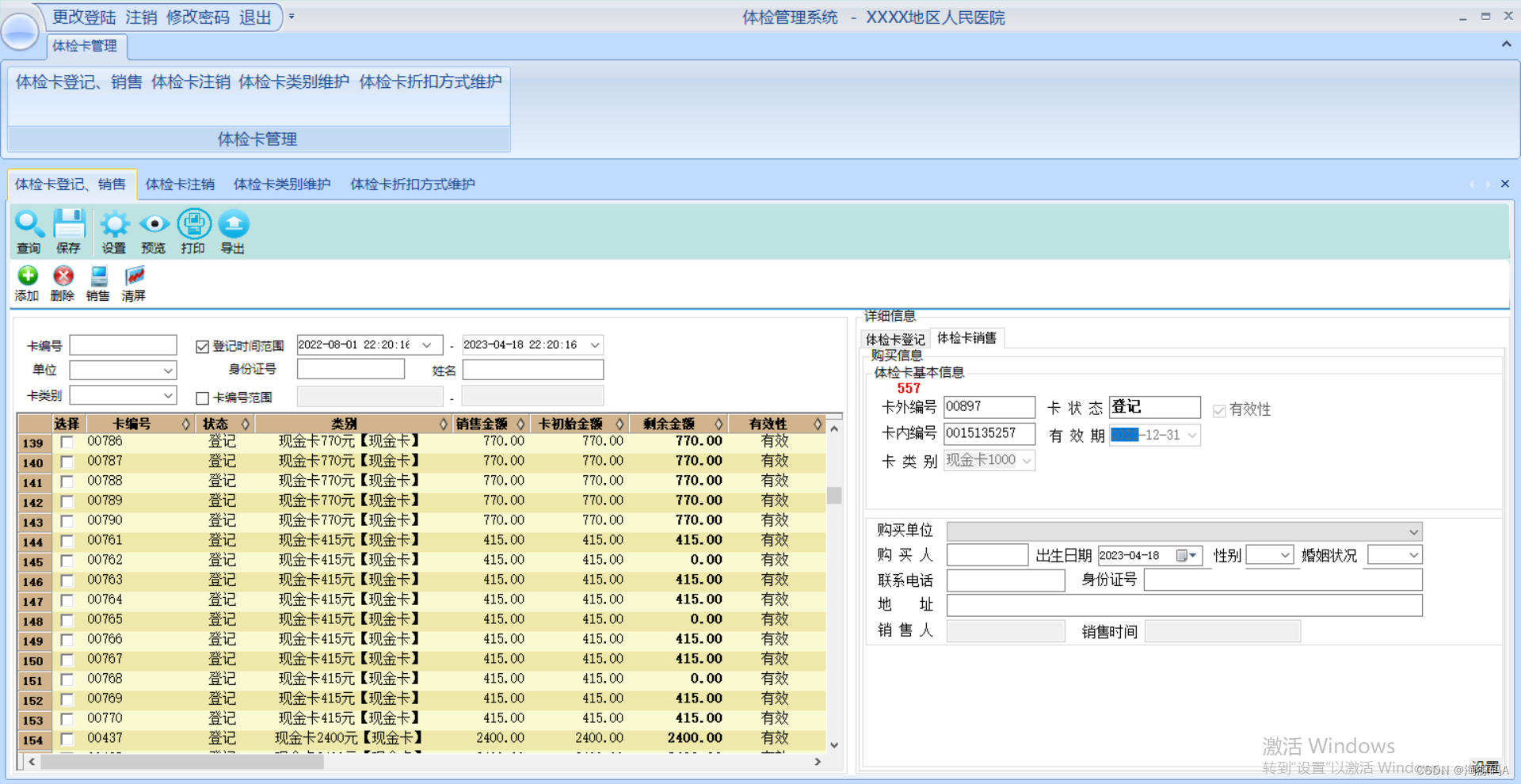Expand the 卡类别 现金卡1000 dropdown
Image resolution: width=1521 pixels, height=784 pixels.
point(1027,460)
